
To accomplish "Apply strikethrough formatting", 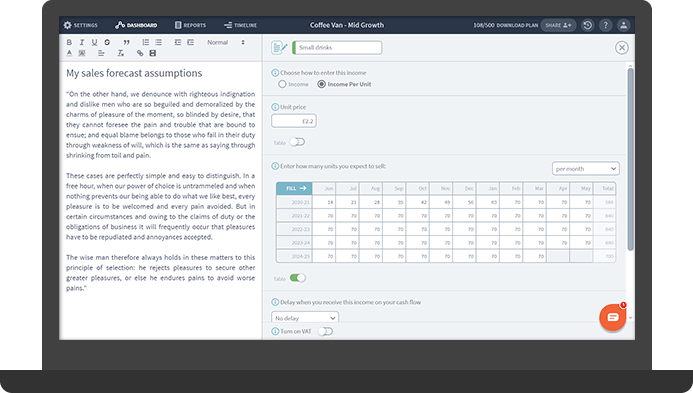I will tap(107, 42).
